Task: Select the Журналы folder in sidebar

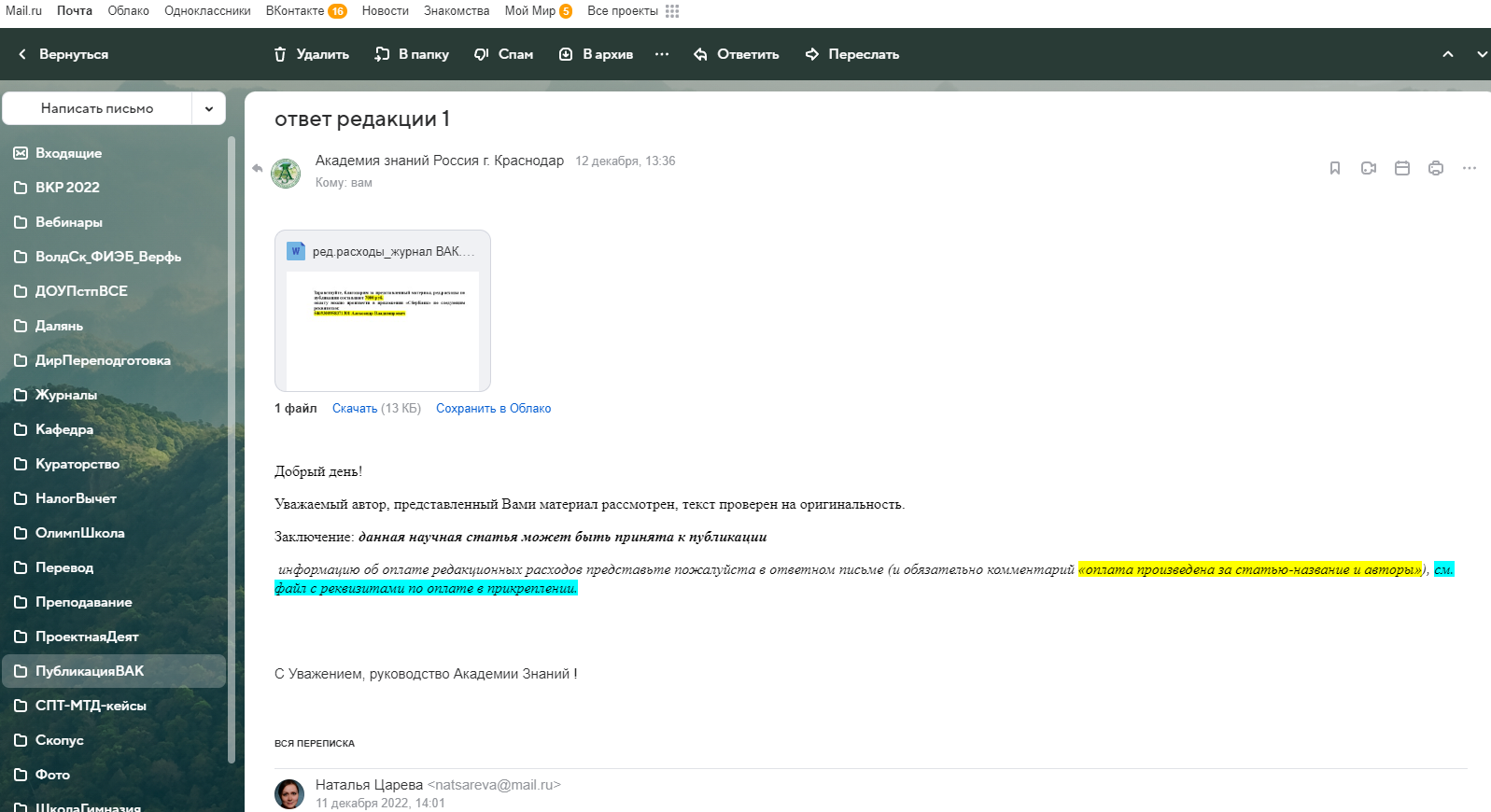Action: (66, 395)
